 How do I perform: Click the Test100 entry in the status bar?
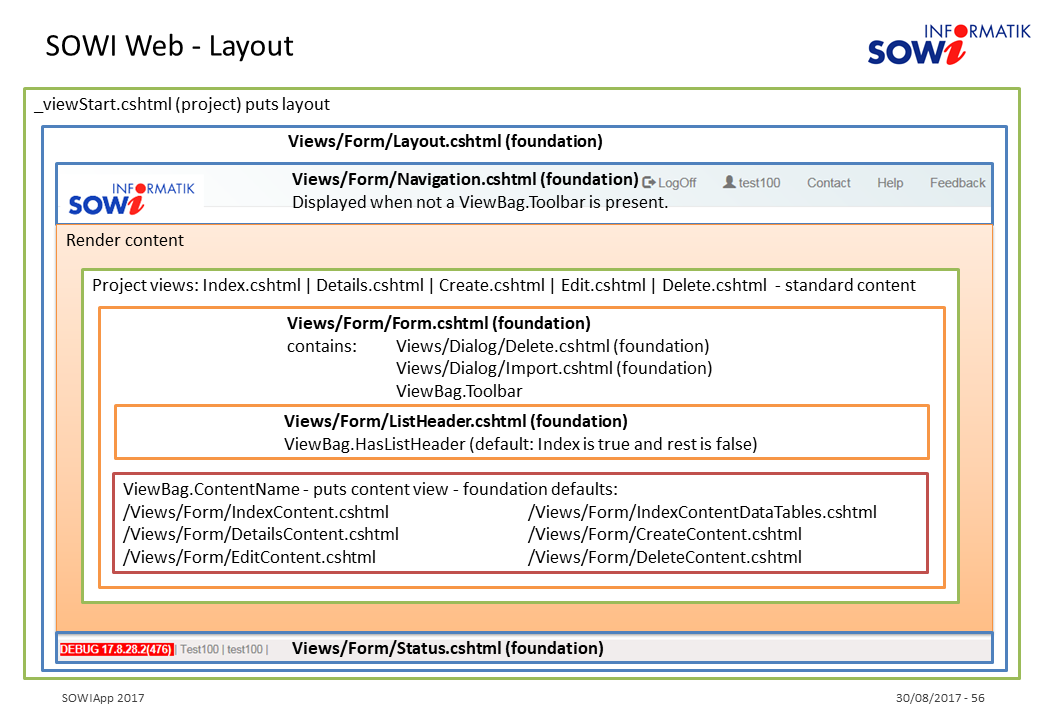tap(200, 650)
